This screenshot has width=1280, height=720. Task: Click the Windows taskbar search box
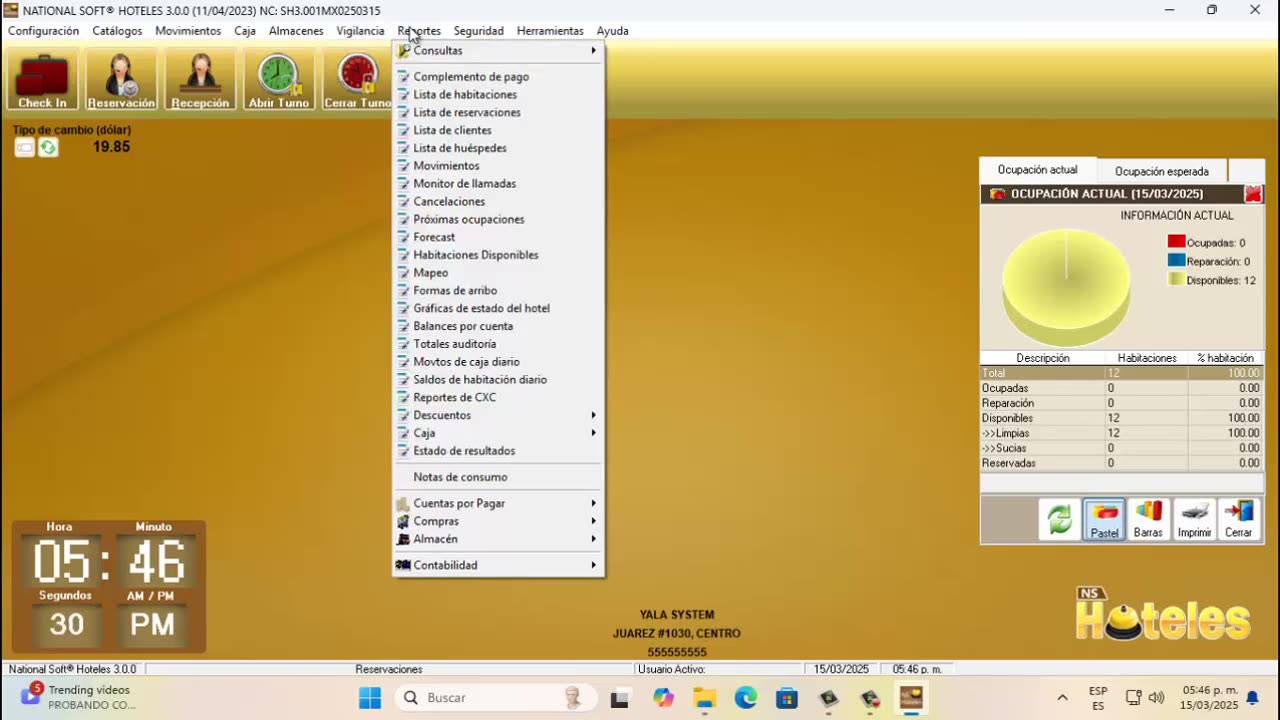(x=495, y=698)
